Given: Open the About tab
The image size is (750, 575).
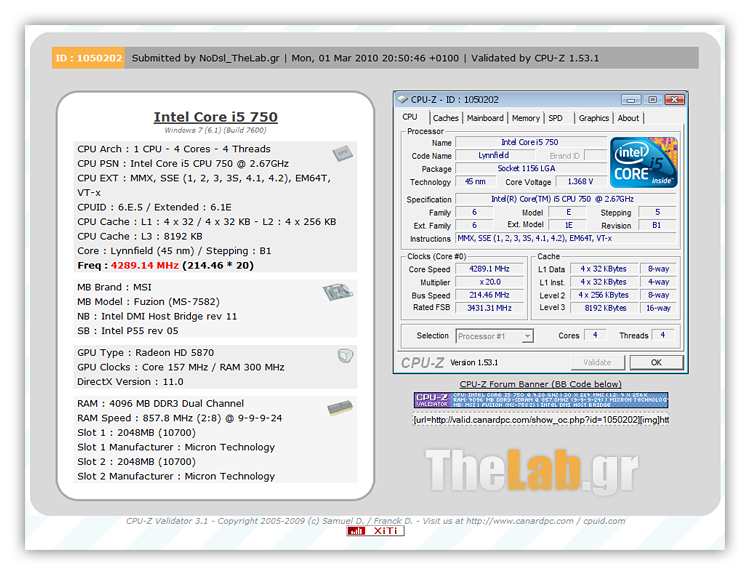Looking at the screenshot, I should click(x=628, y=118).
